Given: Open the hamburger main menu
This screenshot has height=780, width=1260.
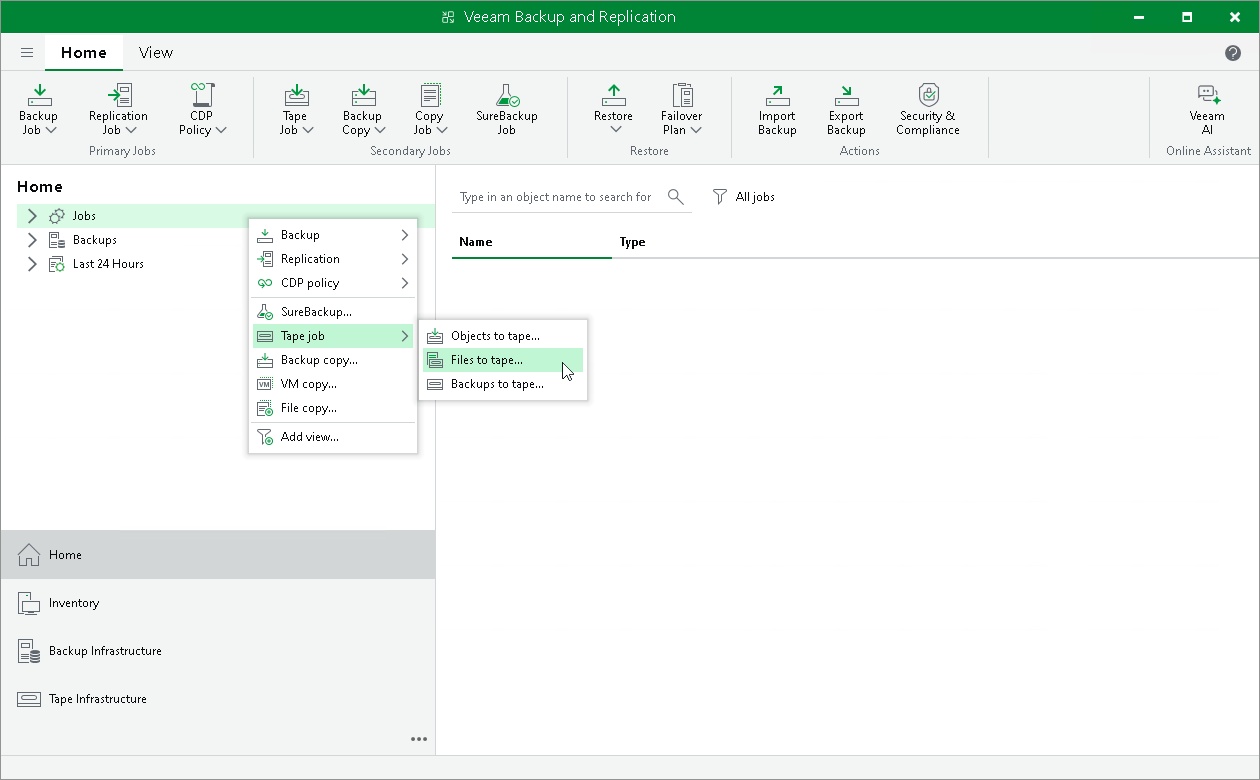Looking at the screenshot, I should click(26, 52).
